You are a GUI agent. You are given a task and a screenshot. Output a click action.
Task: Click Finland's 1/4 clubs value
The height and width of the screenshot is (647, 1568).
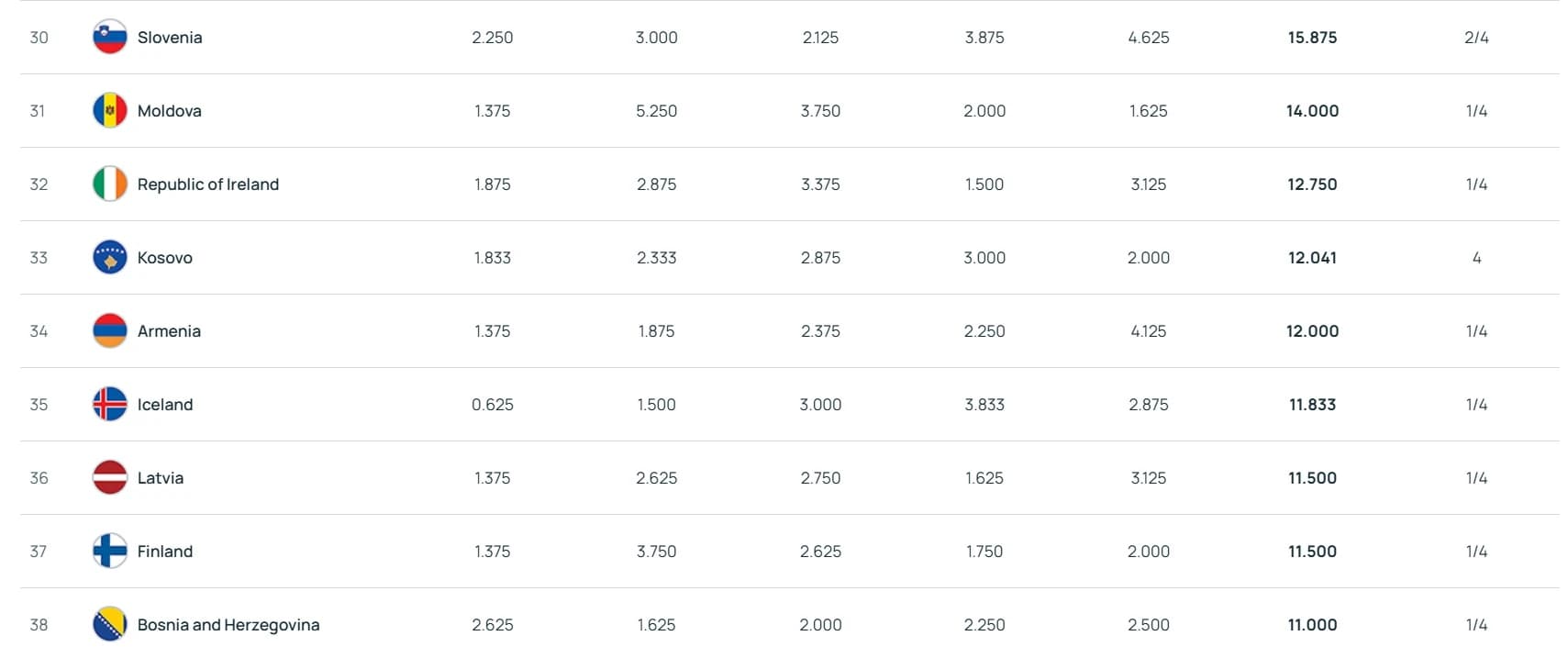point(1476,552)
